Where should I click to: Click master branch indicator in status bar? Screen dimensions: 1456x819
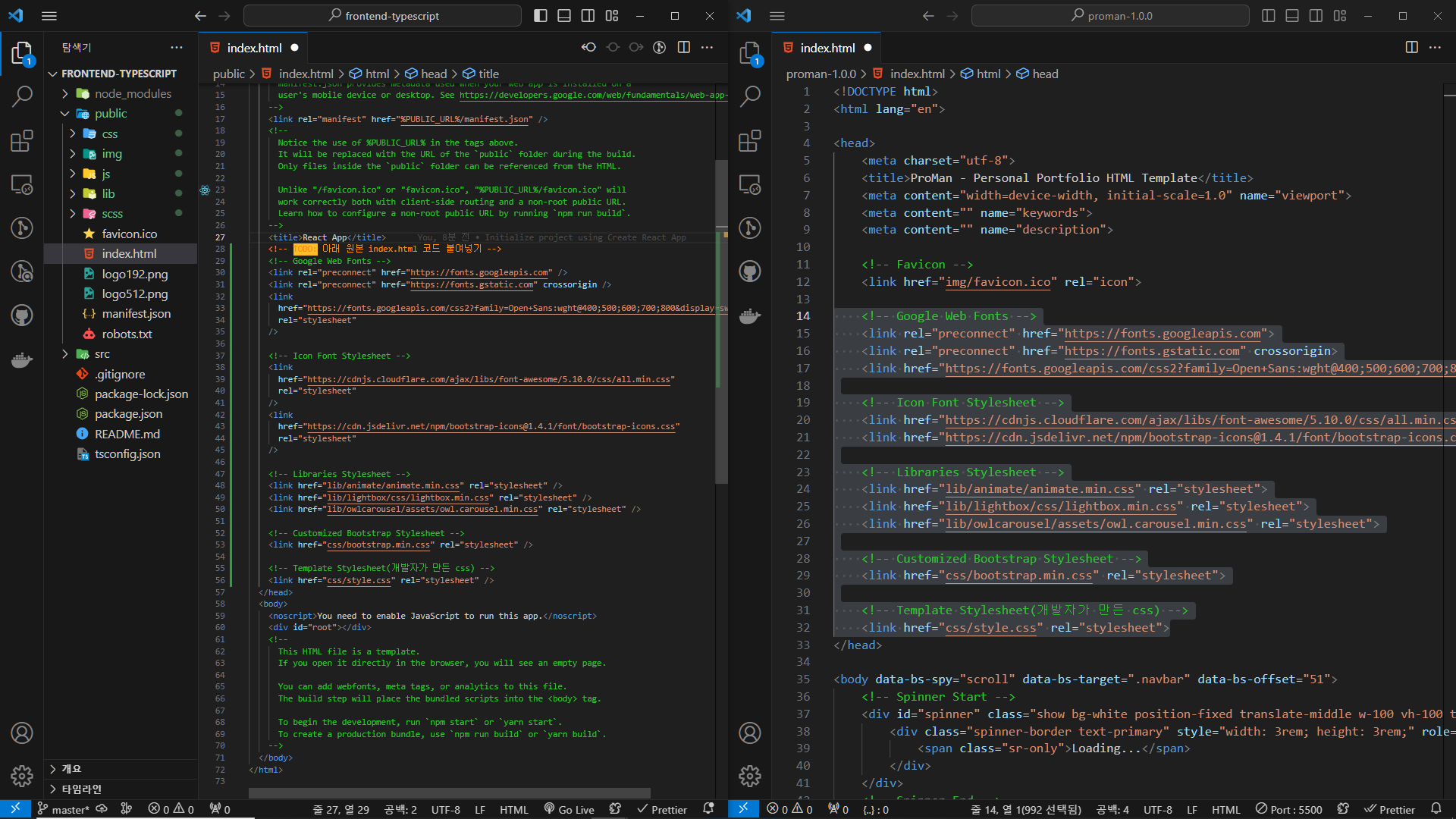[64, 809]
